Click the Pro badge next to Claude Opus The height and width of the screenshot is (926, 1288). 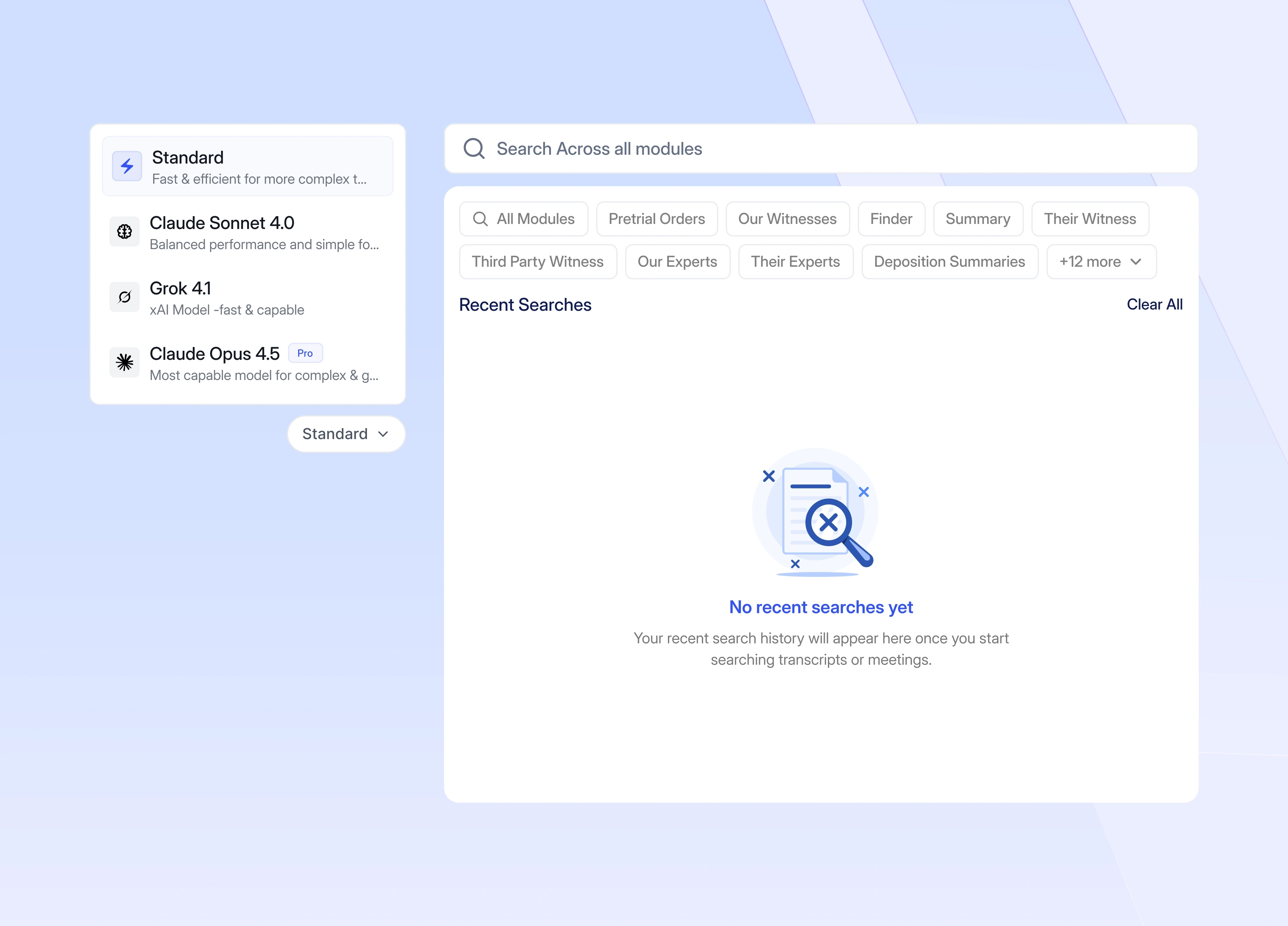(305, 353)
